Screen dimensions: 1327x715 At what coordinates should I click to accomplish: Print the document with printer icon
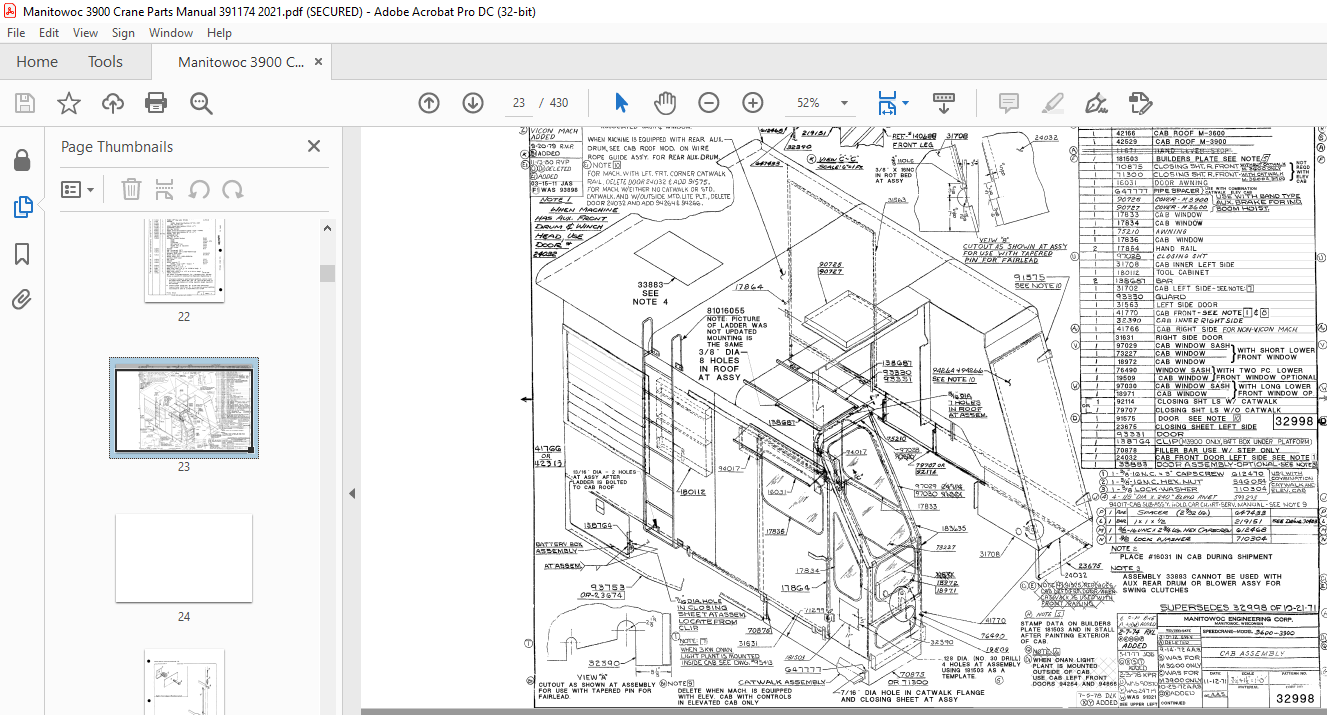pos(156,103)
